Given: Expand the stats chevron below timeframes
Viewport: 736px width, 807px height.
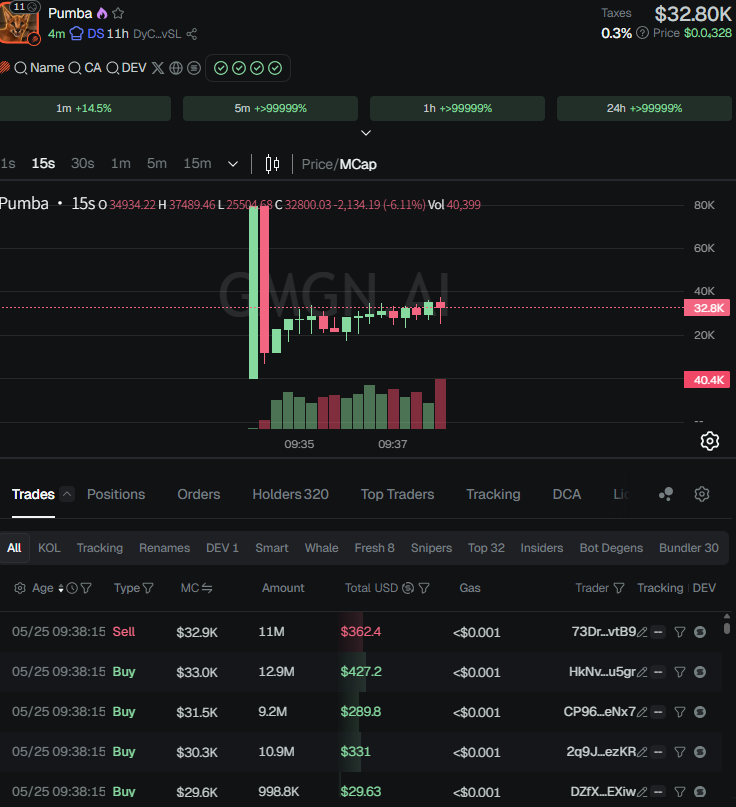Looking at the screenshot, I should tap(366, 133).
